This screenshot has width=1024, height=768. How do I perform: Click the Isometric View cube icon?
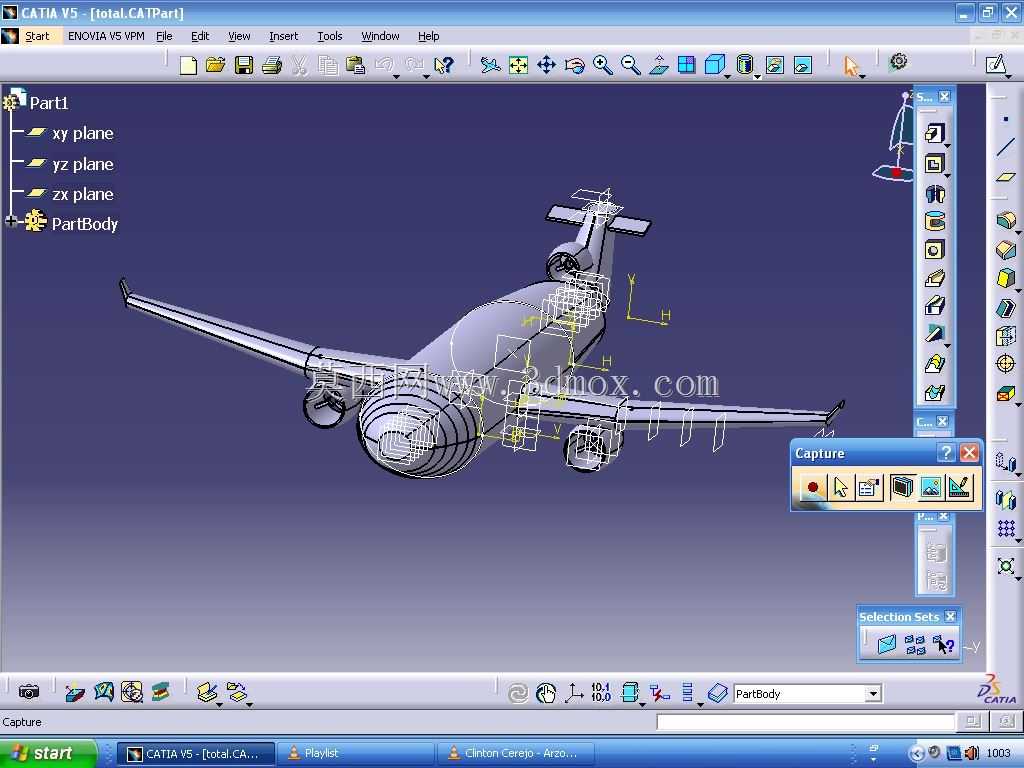click(716, 65)
